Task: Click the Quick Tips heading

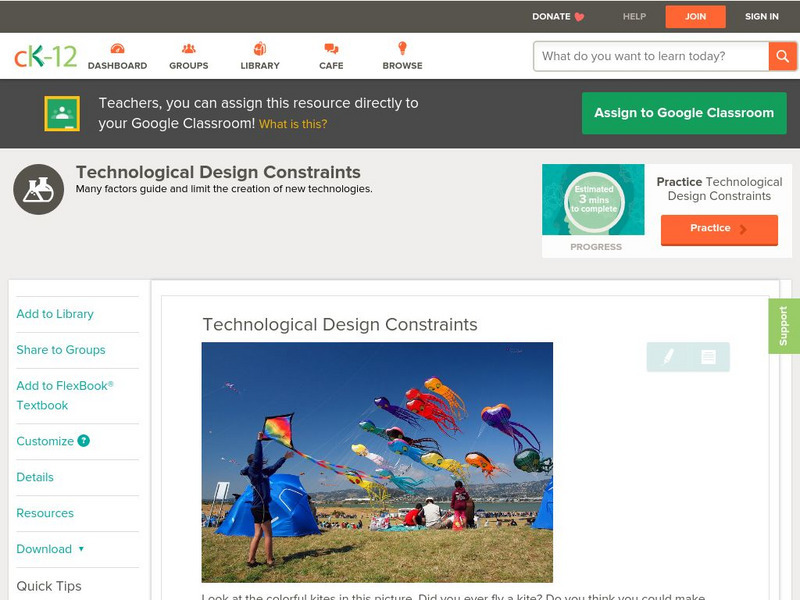Action: [x=49, y=586]
